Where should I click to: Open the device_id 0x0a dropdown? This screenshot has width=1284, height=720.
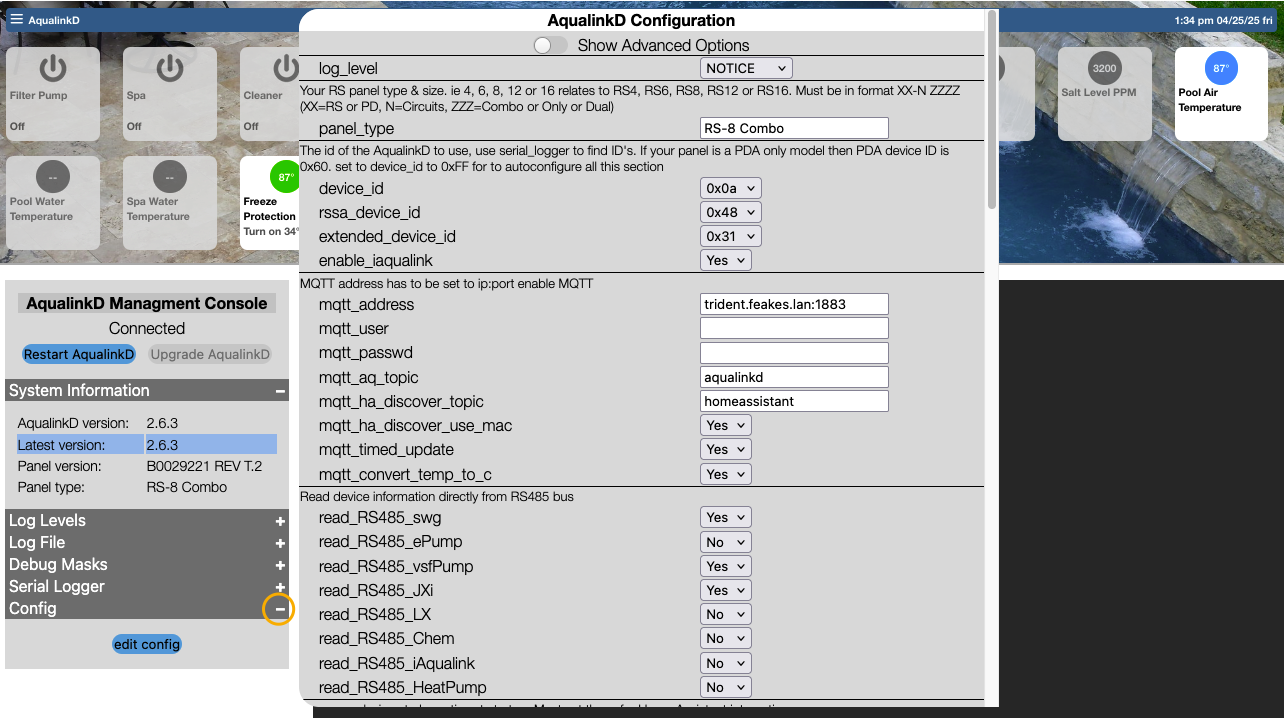tap(730, 188)
